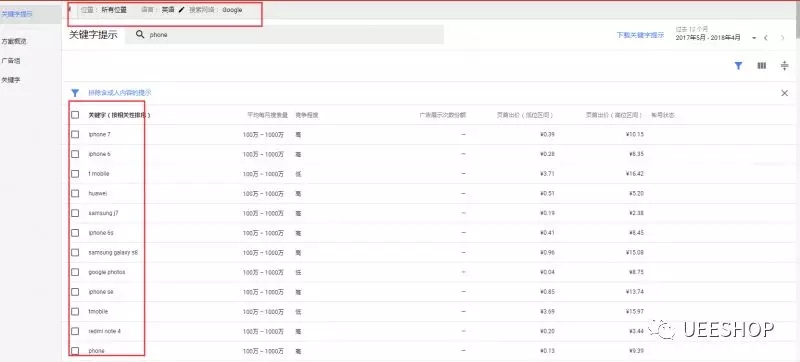Go to the previous date range arrow

(766, 38)
